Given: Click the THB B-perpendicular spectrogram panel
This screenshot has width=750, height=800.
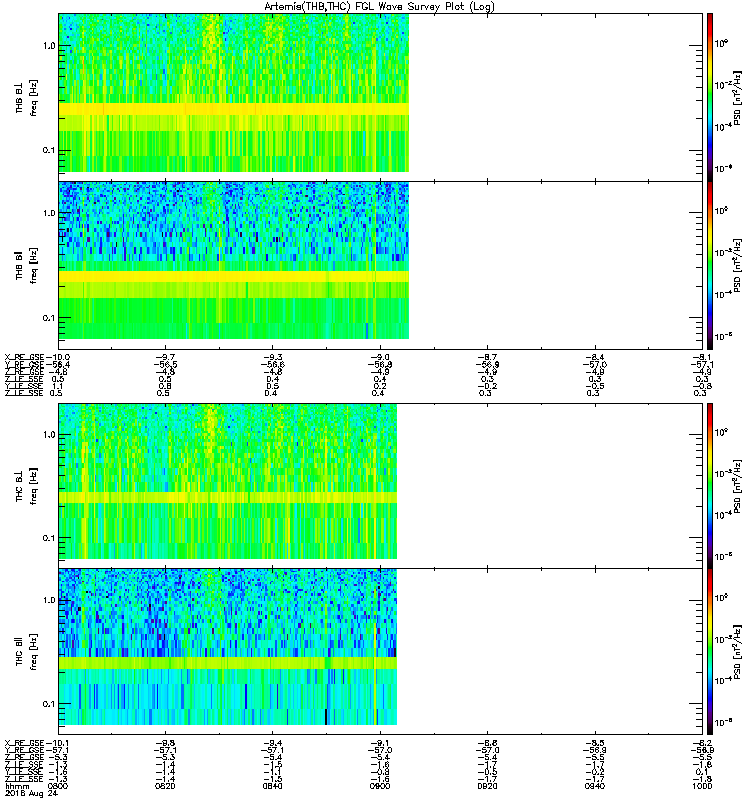Looking at the screenshot, I should pyautogui.click(x=381, y=97).
